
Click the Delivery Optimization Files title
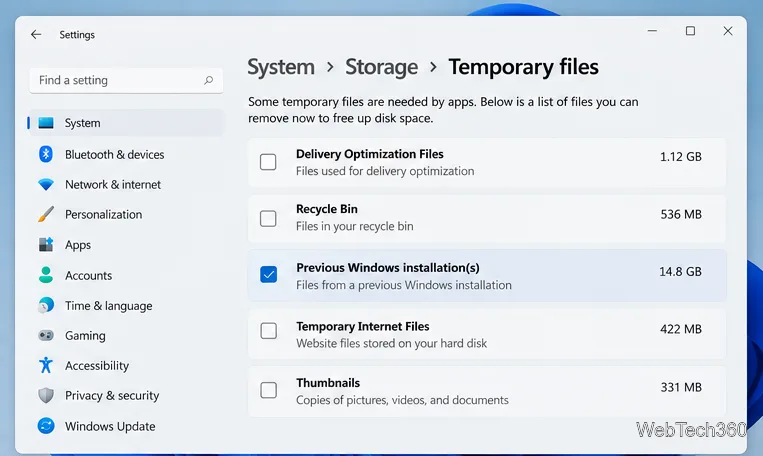click(370, 154)
